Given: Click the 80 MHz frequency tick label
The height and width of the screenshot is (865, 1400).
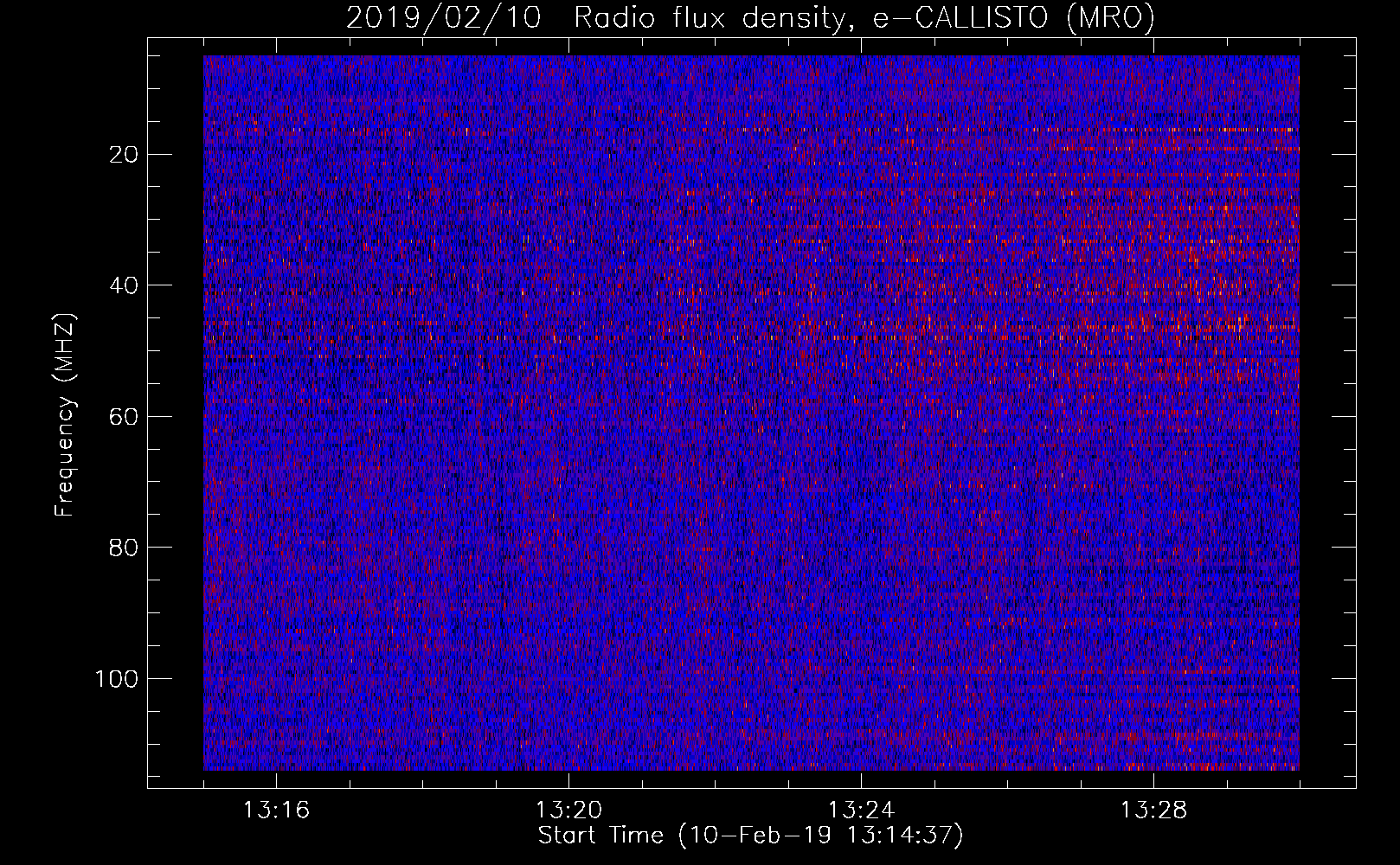Looking at the screenshot, I should point(125,548).
